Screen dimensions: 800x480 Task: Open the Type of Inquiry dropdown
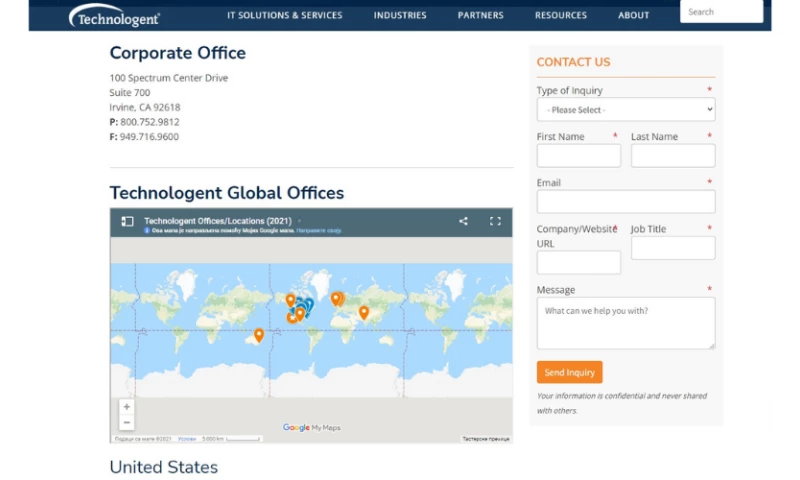point(625,109)
